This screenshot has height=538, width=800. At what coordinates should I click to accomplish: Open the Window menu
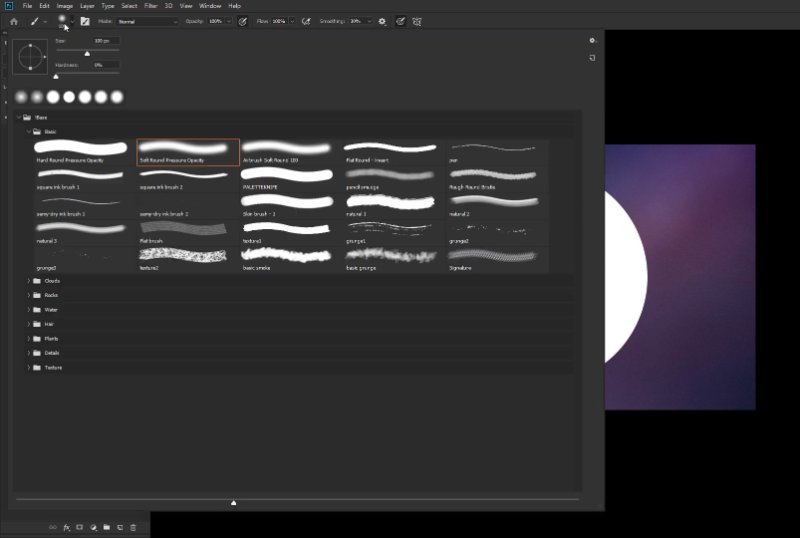[209, 6]
